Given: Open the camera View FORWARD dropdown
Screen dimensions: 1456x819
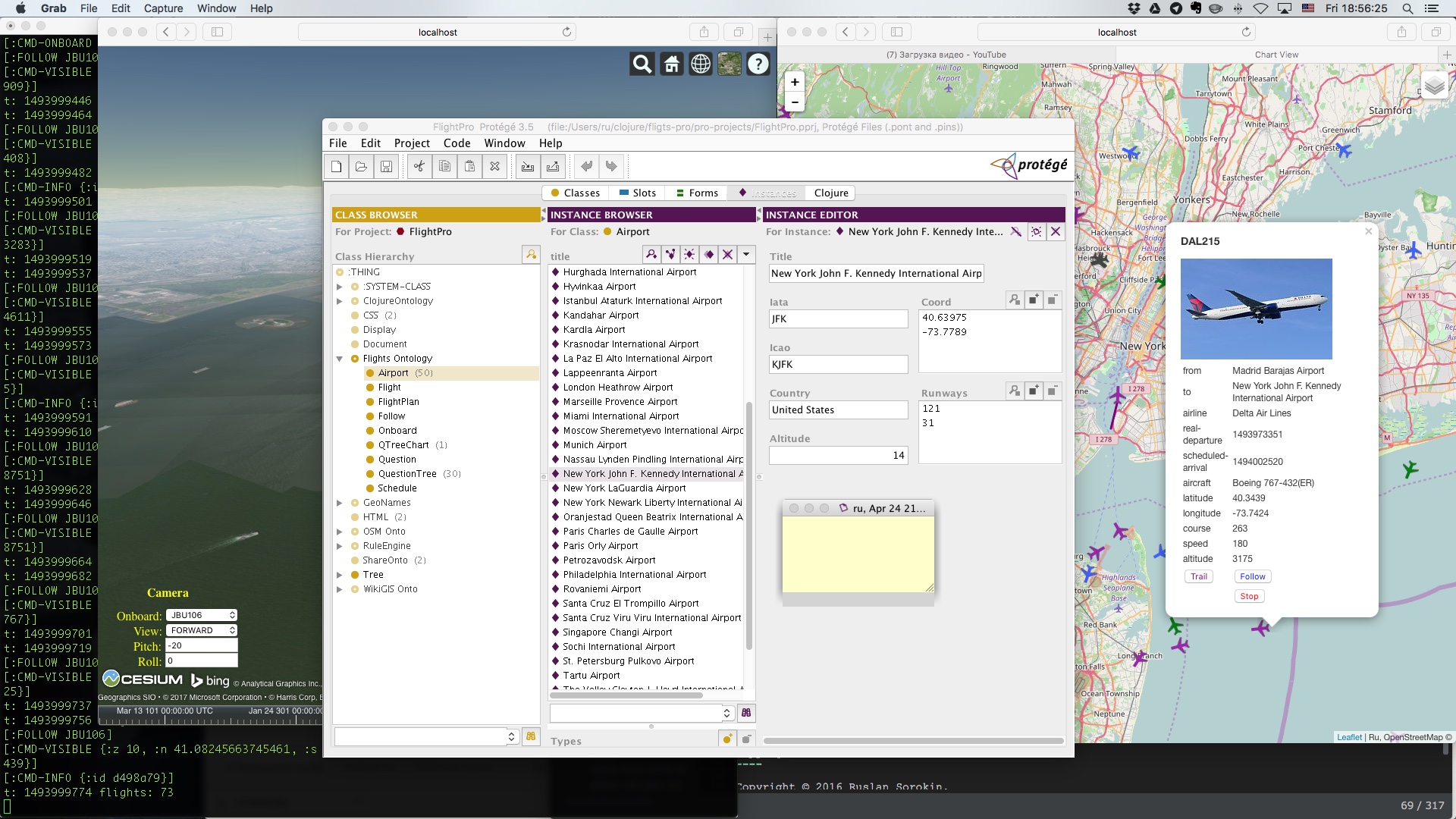Looking at the screenshot, I should pos(202,630).
